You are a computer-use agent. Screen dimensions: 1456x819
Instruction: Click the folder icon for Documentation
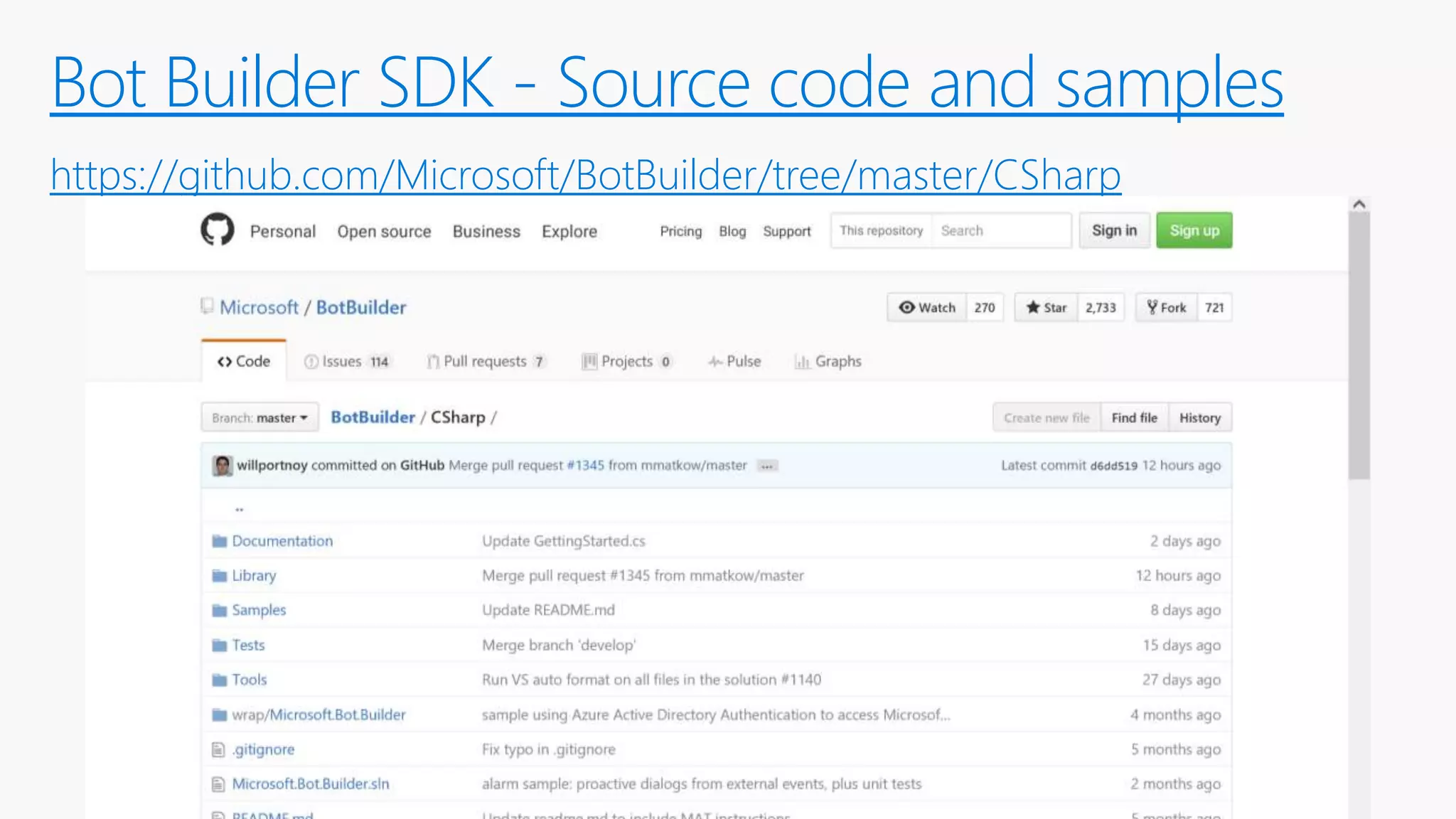click(219, 541)
